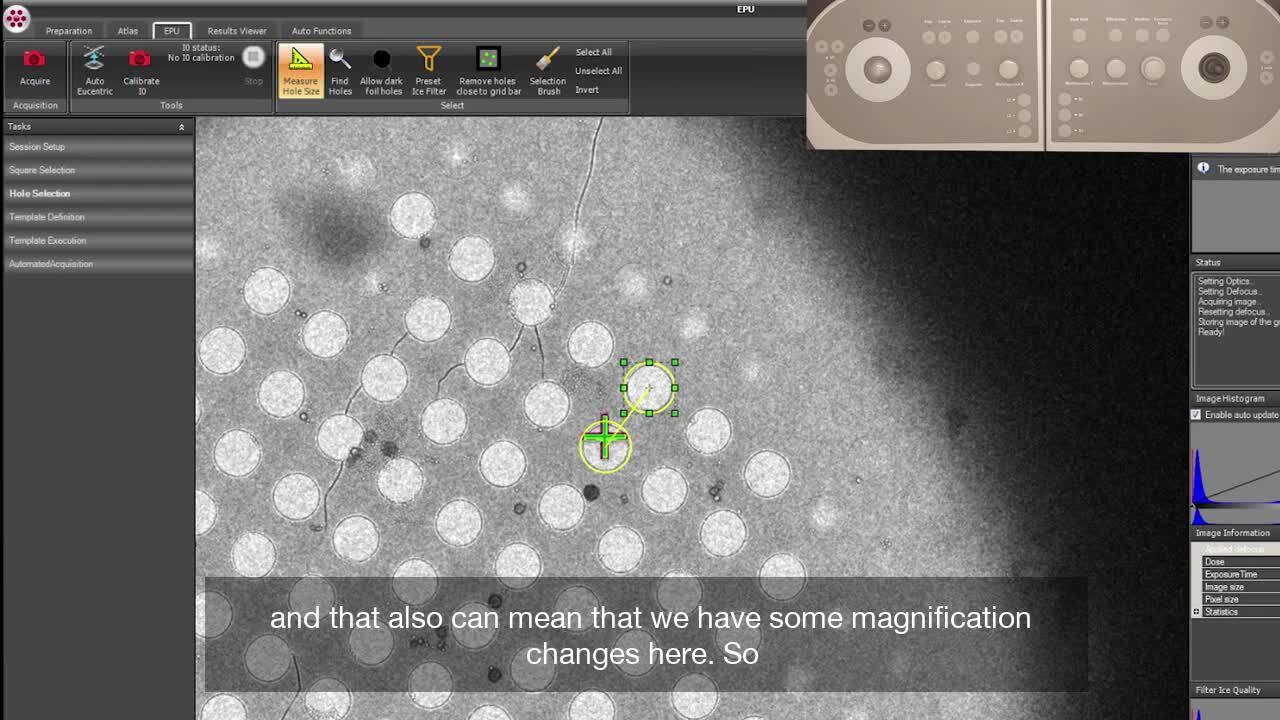Switch to the Atlas tab

tap(128, 31)
